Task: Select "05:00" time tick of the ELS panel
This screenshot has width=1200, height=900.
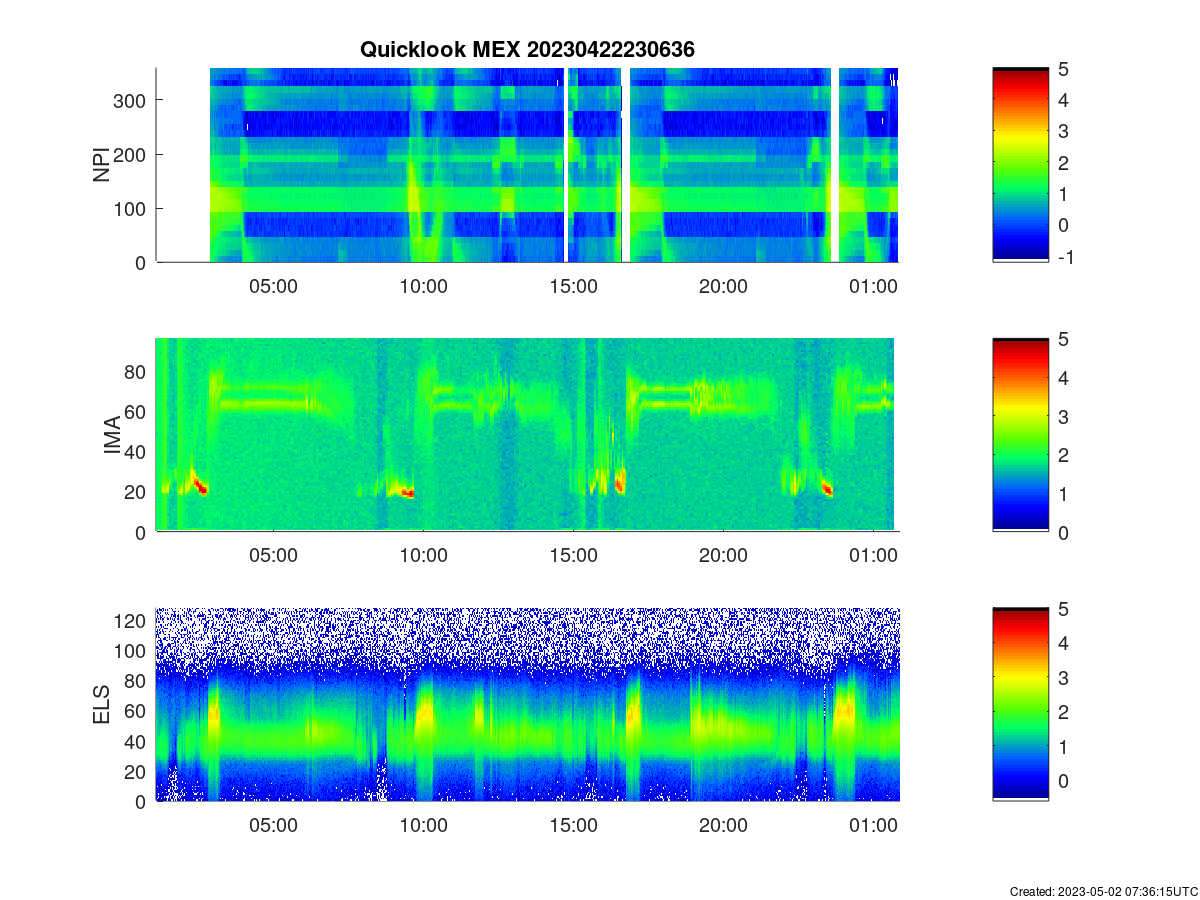Action: pos(273,826)
